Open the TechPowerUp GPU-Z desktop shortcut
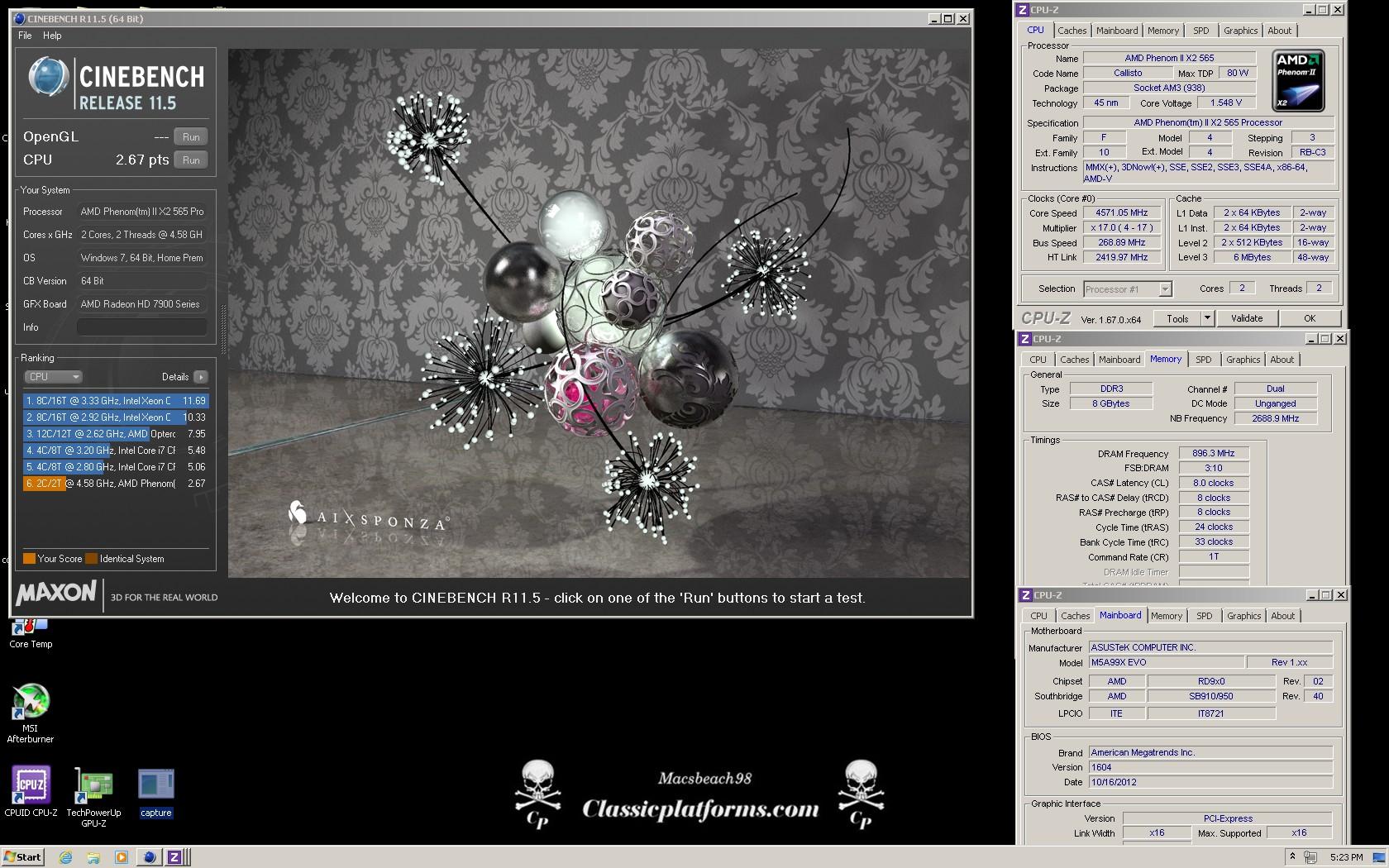Screen dimensions: 1389x868 point(93,797)
